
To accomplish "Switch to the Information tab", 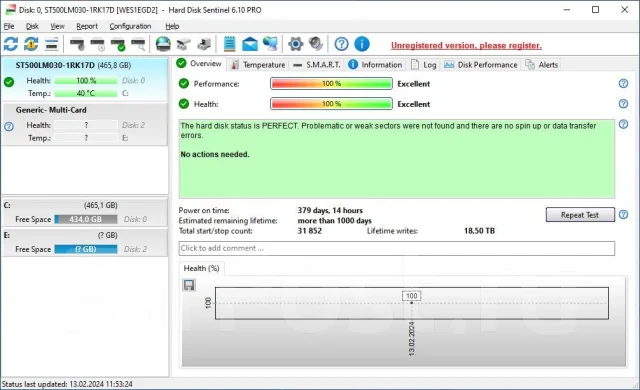I will [x=375, y=65].
